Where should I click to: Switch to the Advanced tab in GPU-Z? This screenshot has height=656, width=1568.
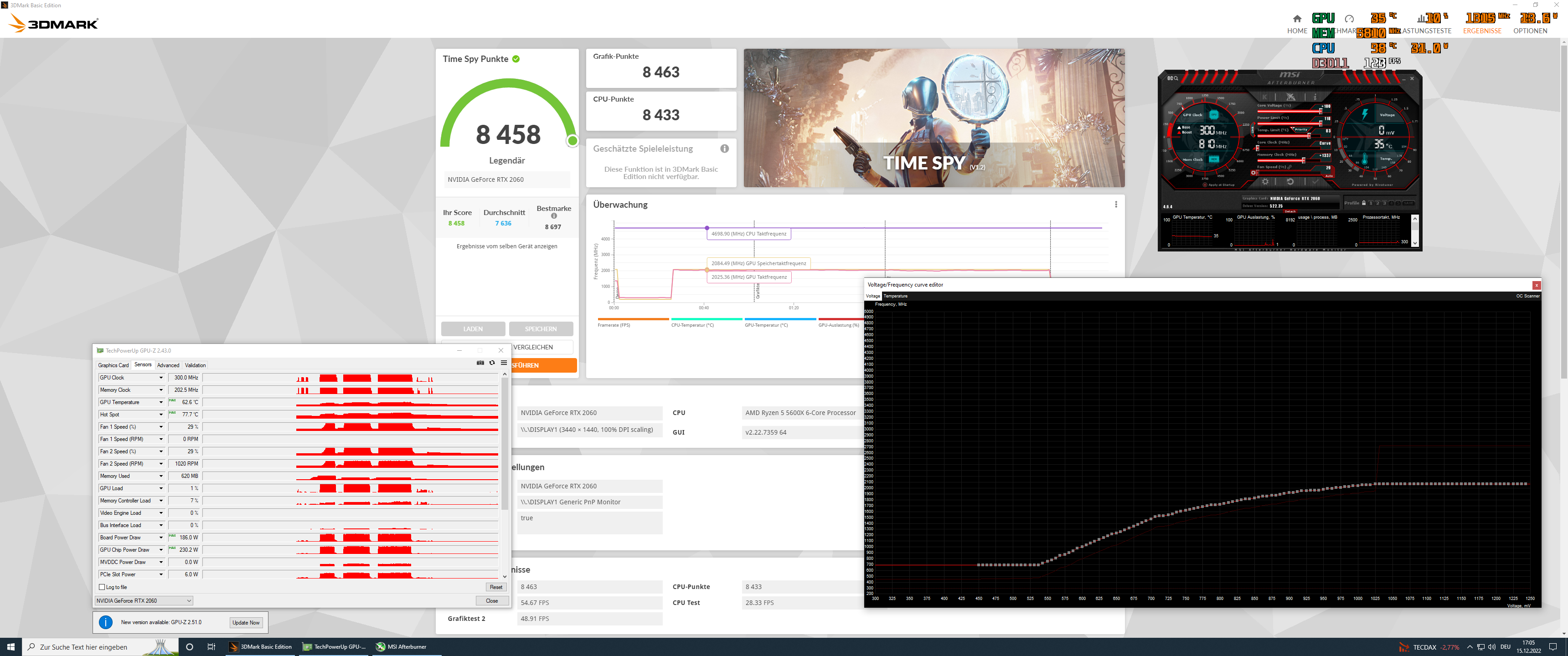coord(168,365)
